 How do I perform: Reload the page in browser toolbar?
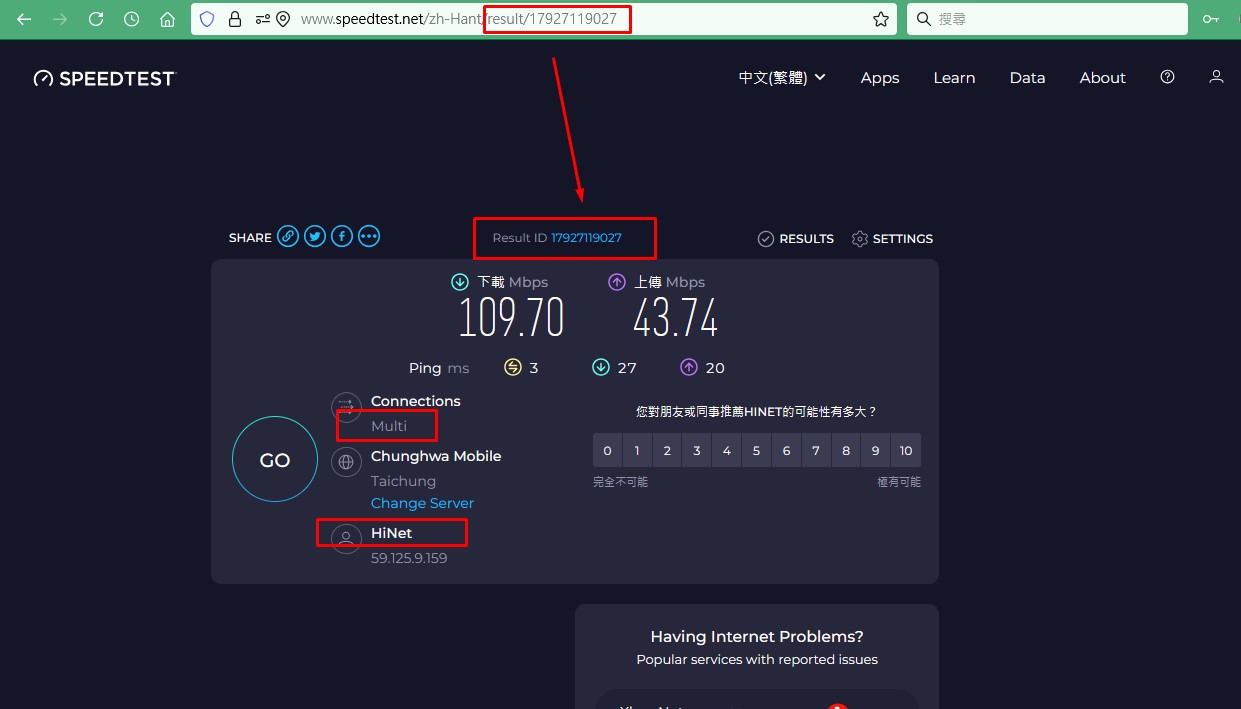tap(96, 19)
